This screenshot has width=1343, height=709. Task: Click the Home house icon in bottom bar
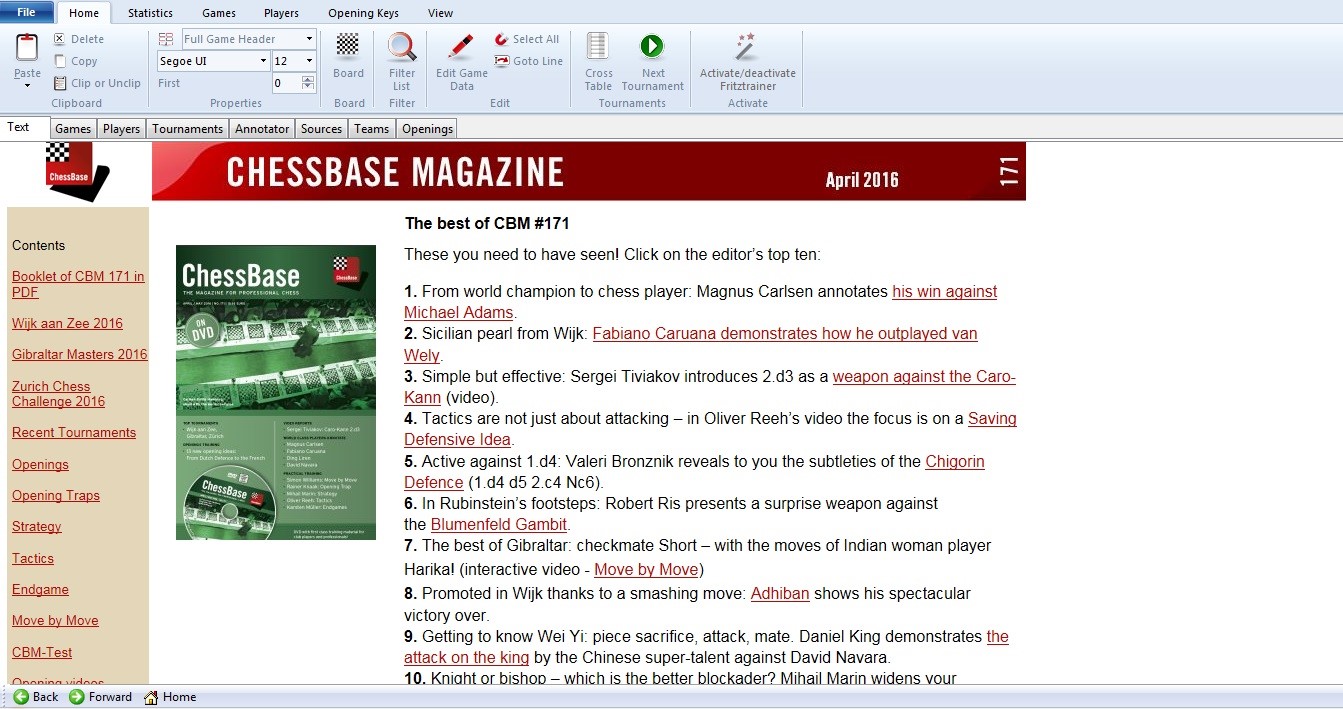click(151, 697)
